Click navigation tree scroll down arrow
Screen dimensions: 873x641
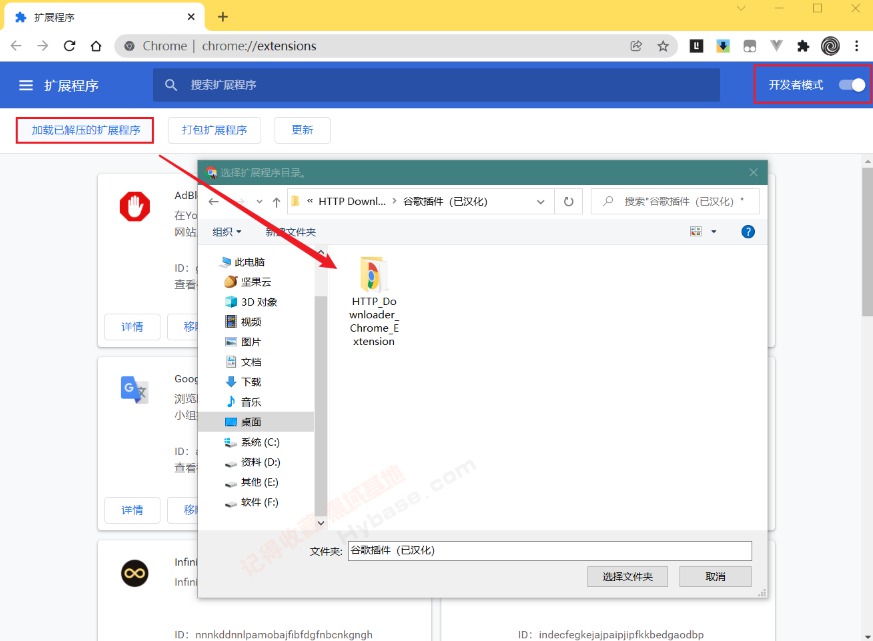pyautogui.click(x=321, y=523)
